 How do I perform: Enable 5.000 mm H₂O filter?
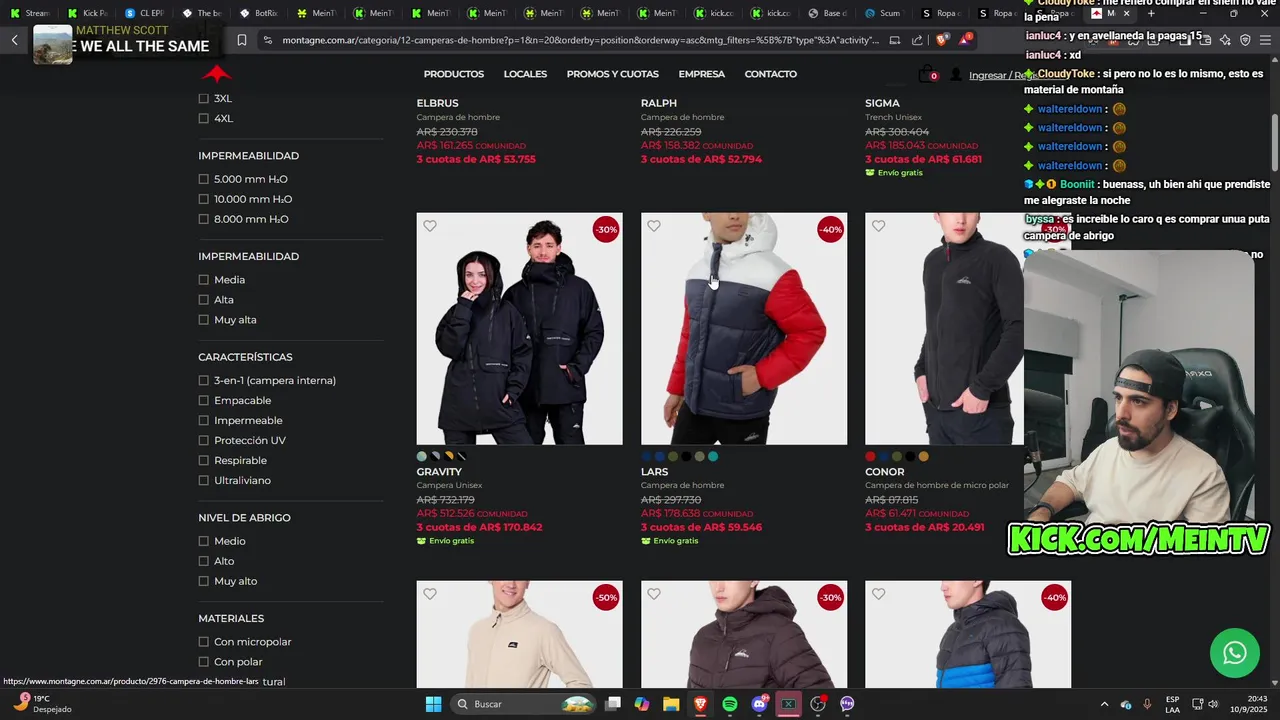(x=204, y=179)
